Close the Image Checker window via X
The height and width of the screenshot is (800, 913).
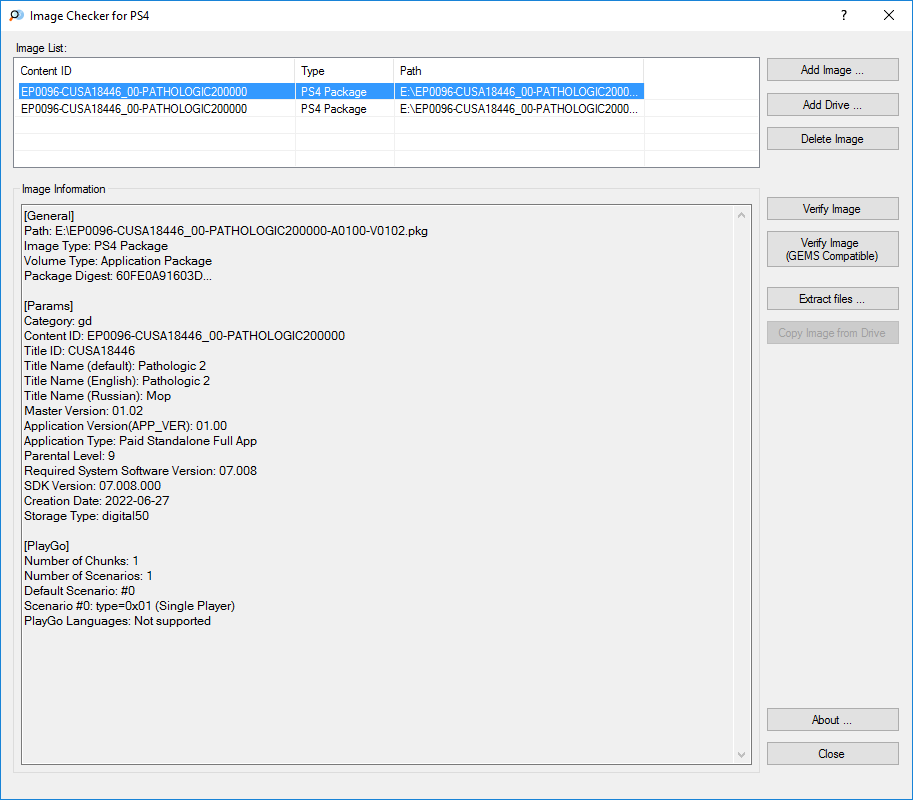click(889, 16)
